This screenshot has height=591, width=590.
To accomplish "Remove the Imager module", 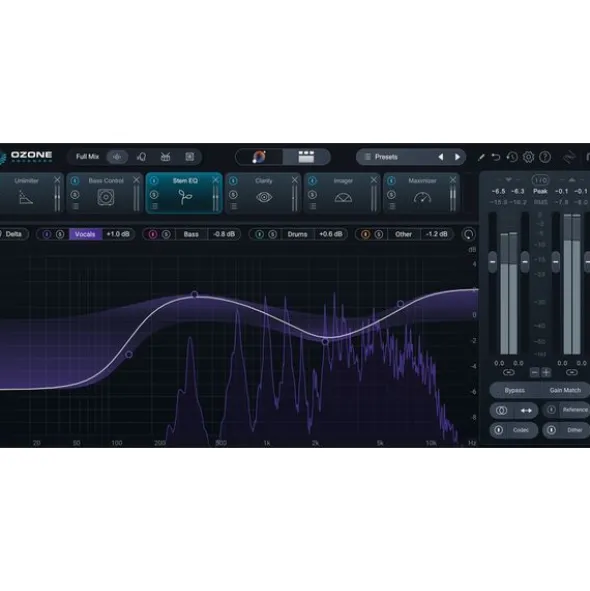I will pos(374,180).
